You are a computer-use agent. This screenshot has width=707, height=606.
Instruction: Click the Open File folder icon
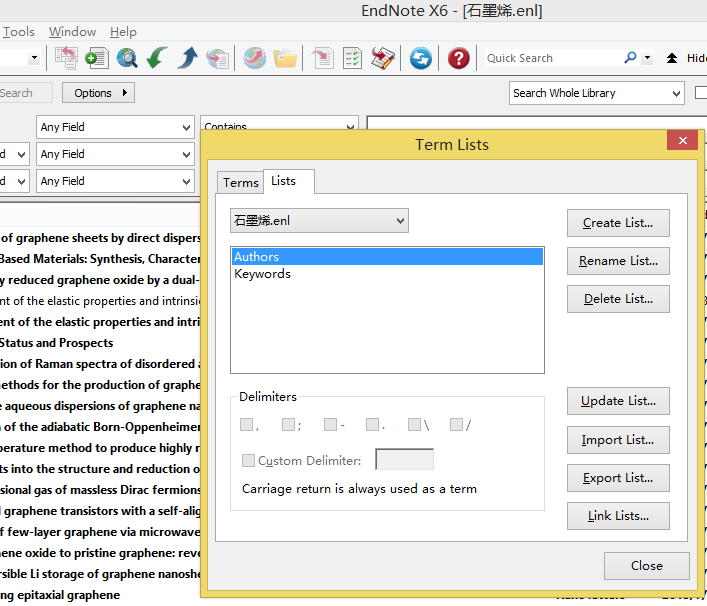coord(285,58)
